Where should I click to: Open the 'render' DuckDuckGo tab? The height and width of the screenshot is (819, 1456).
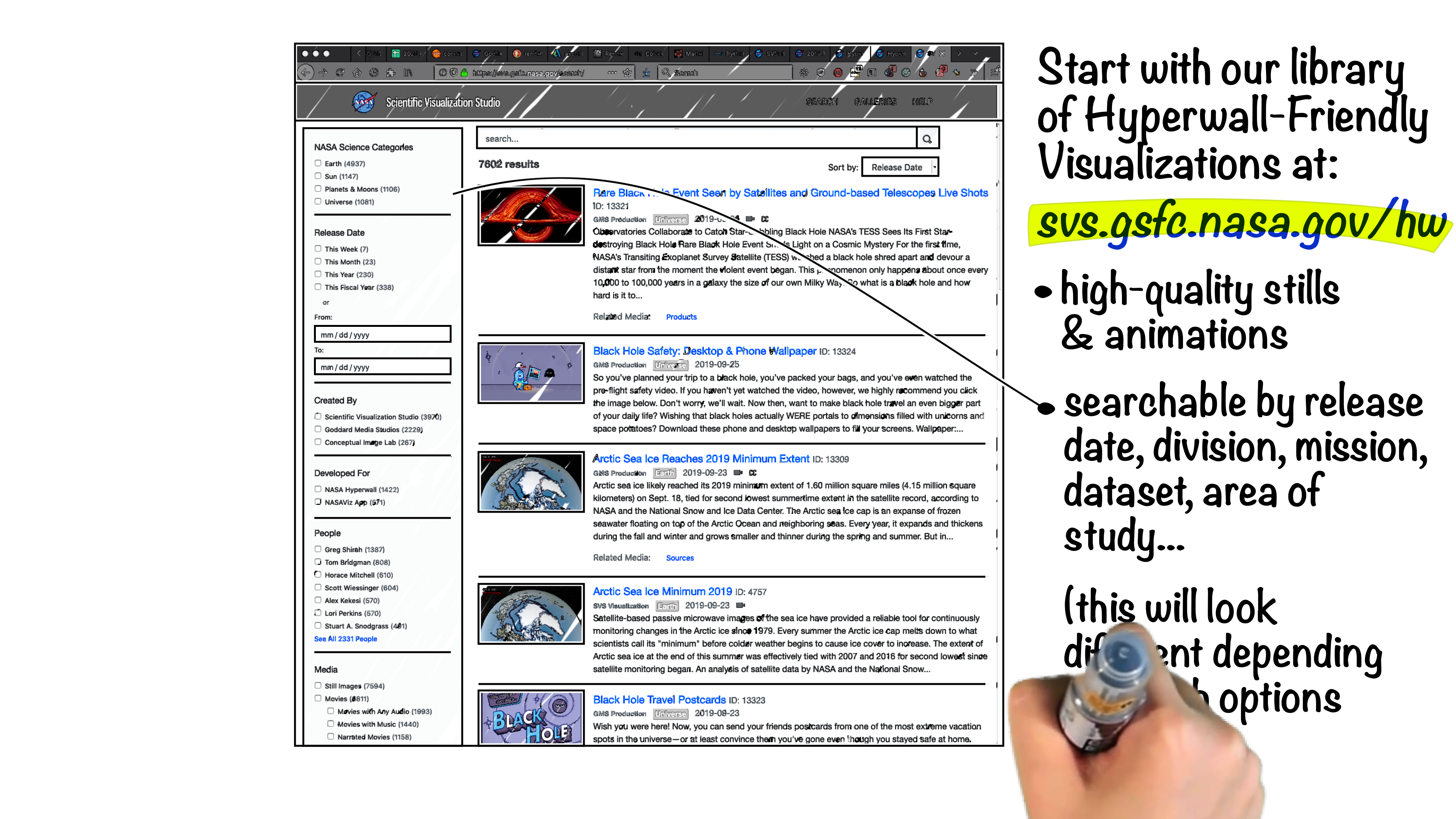527,54
